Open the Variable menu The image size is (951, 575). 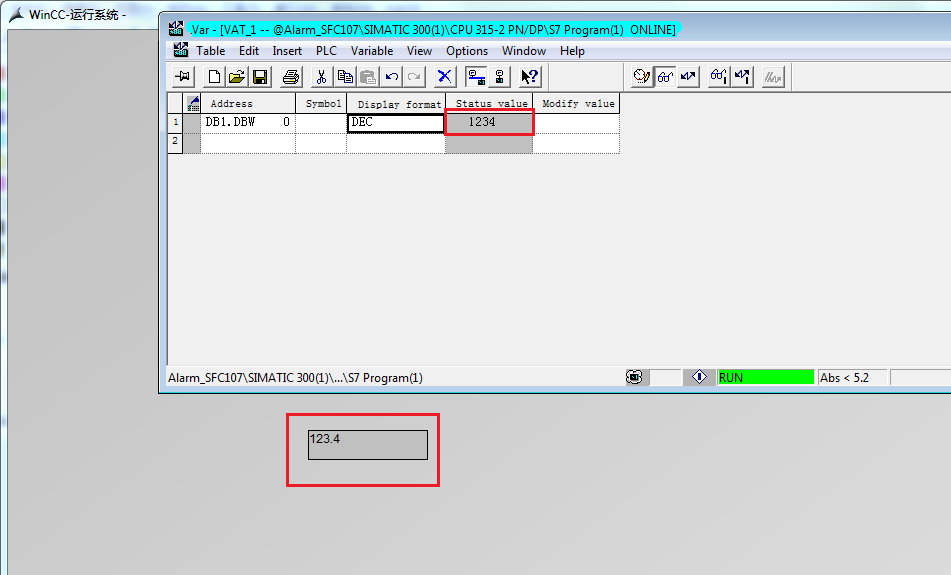(372, 51)
